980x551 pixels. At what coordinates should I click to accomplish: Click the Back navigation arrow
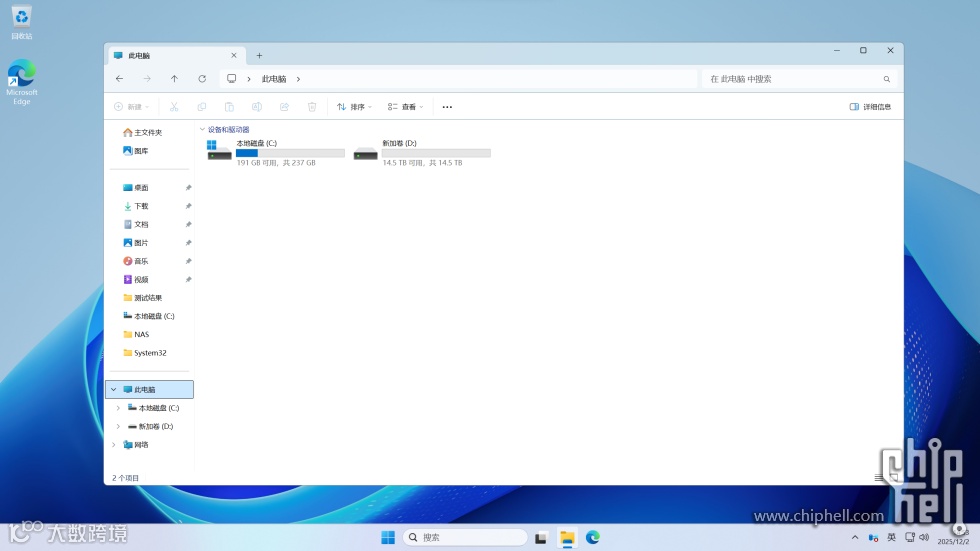pyautogui.click(x=119, y=79)
